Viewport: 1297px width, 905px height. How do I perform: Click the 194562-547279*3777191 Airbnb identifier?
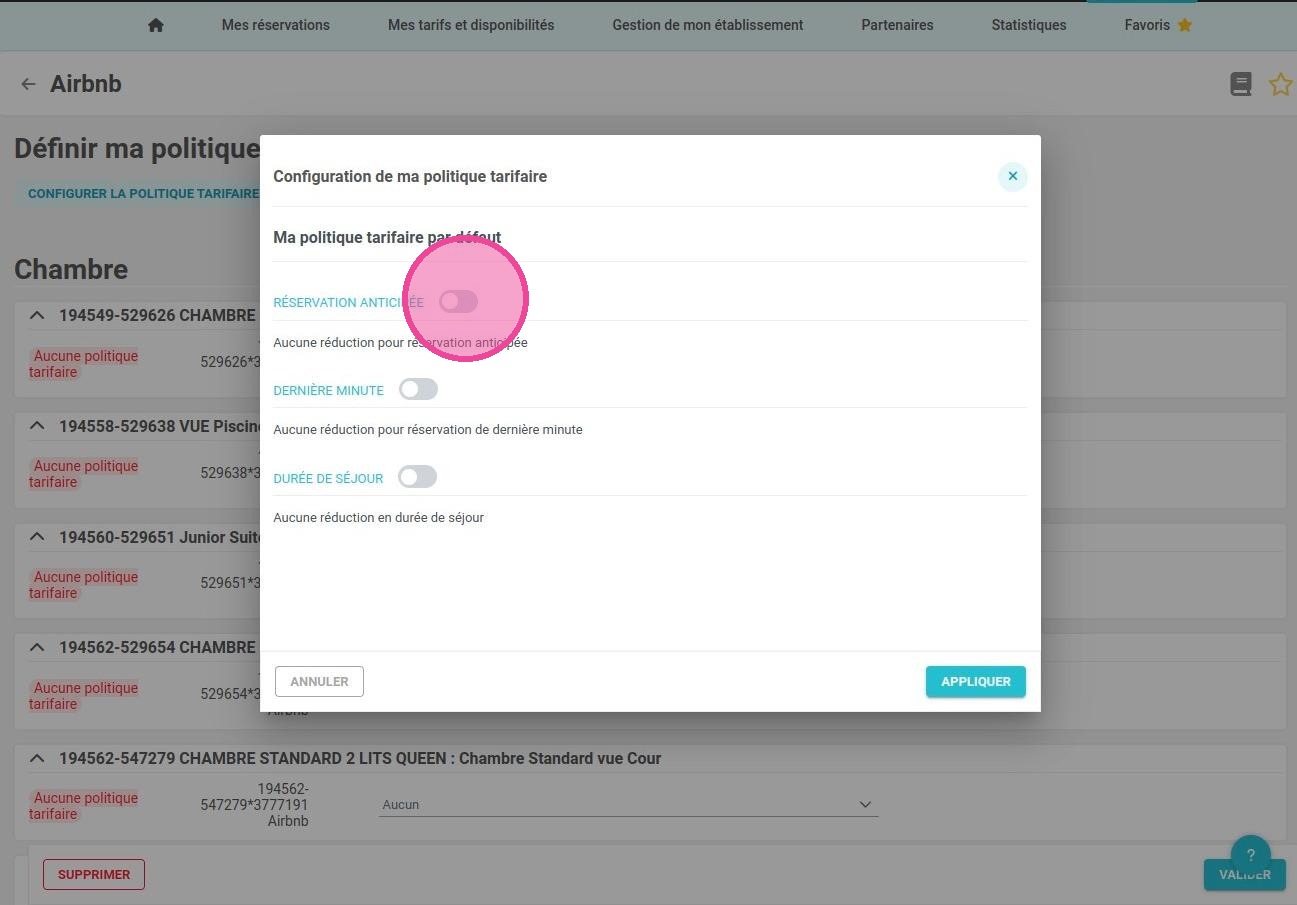[254, 805]
